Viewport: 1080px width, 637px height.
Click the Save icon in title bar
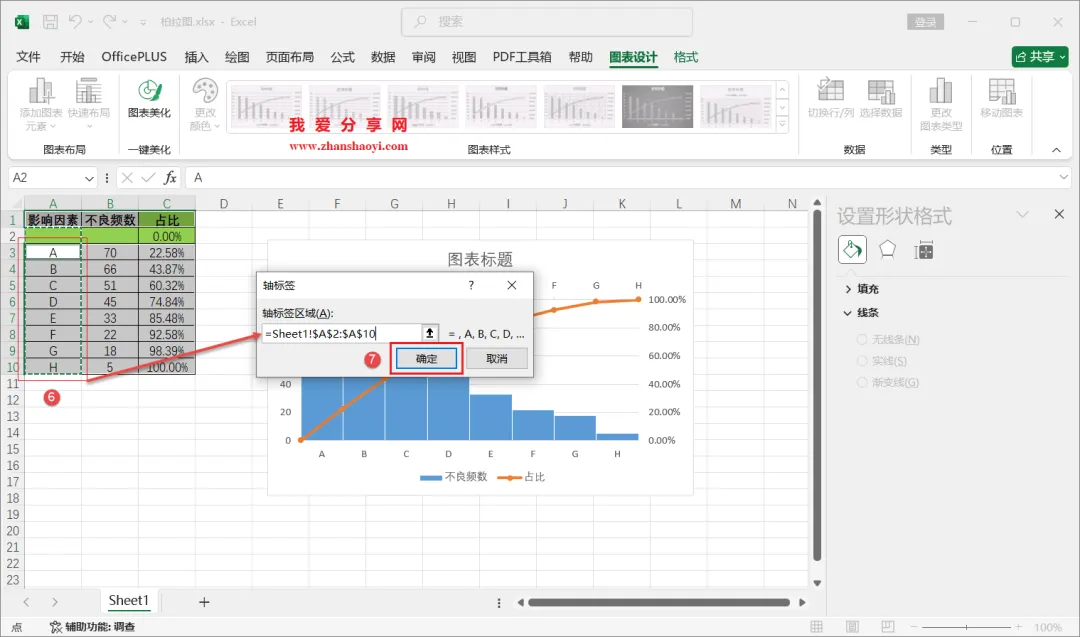click(50, 22)
